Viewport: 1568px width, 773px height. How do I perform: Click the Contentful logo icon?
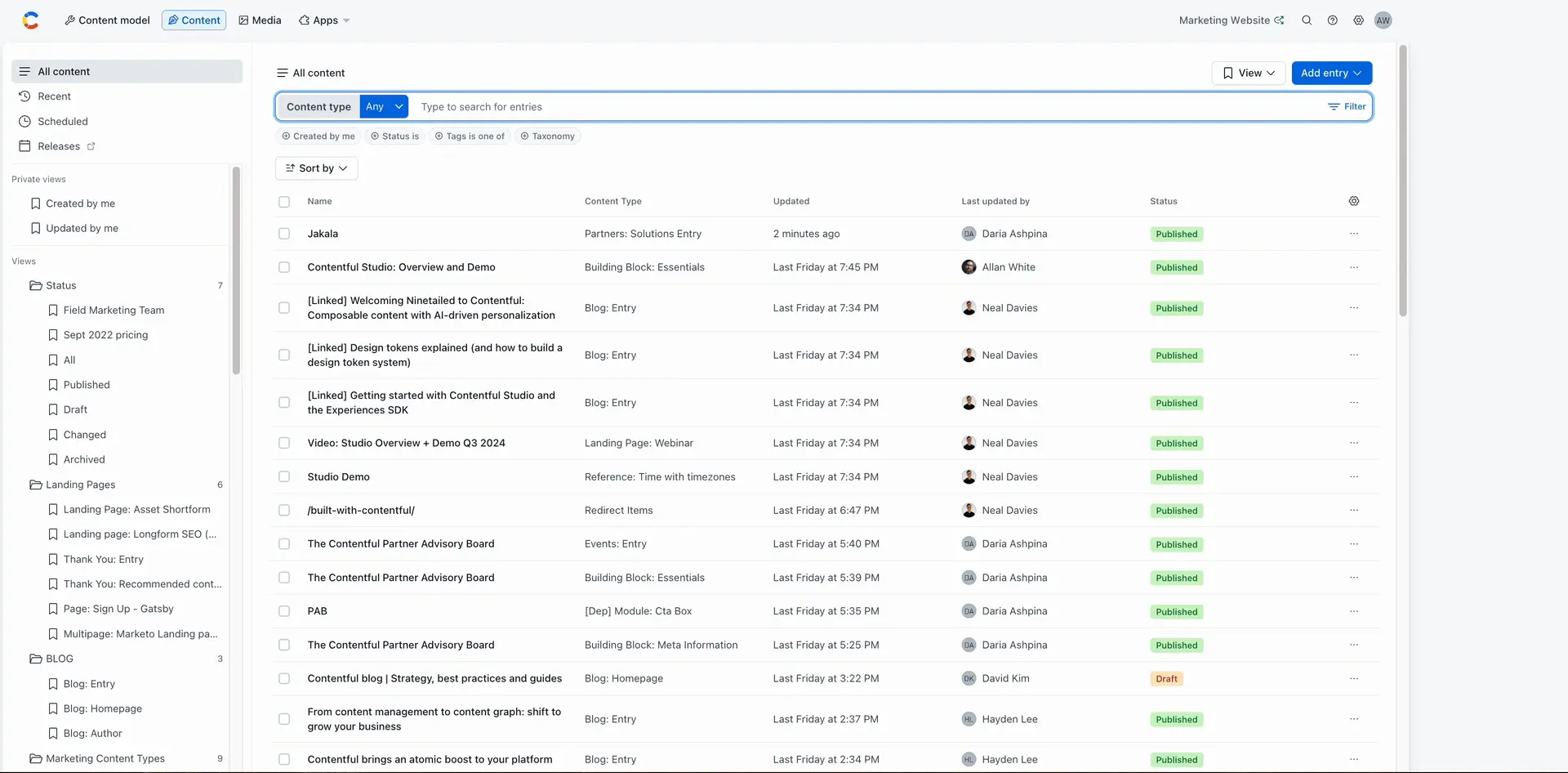(x=31, y=20)
